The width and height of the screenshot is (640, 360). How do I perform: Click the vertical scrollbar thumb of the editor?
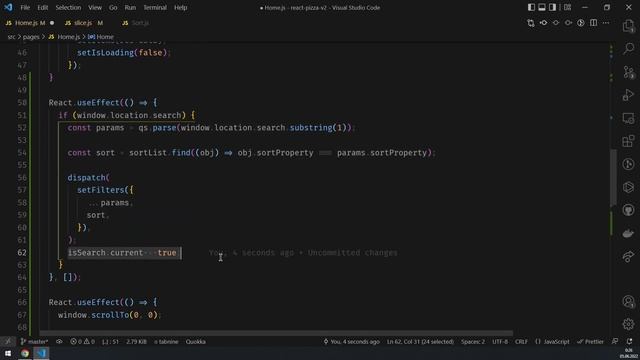[x=613, y=178]
